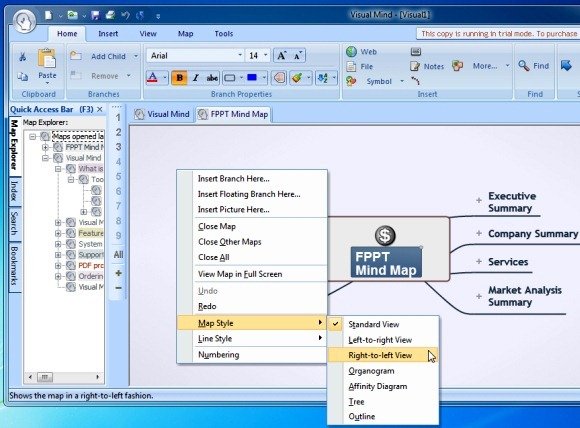Click All levels button
The width and height of the screenshot is (580, 428).
(x=118, y=255)
